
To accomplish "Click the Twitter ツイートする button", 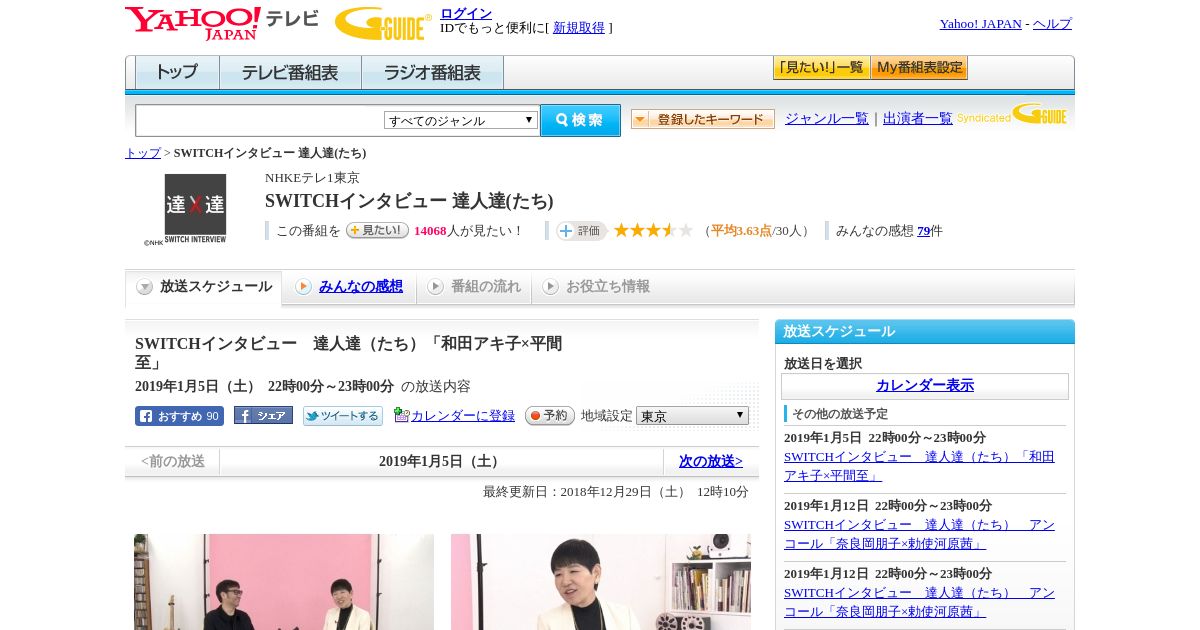I will tap(343, 416).
